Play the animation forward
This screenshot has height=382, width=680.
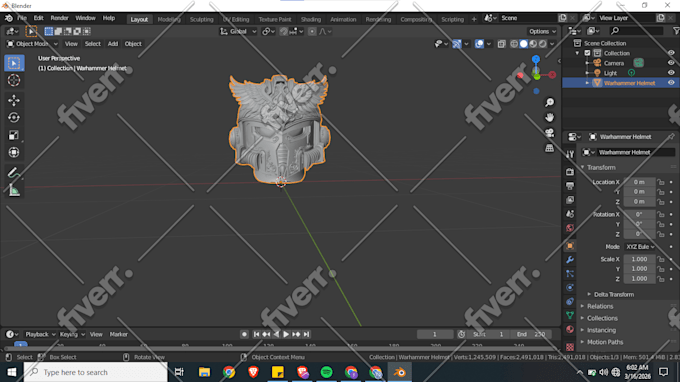point(286,334)
